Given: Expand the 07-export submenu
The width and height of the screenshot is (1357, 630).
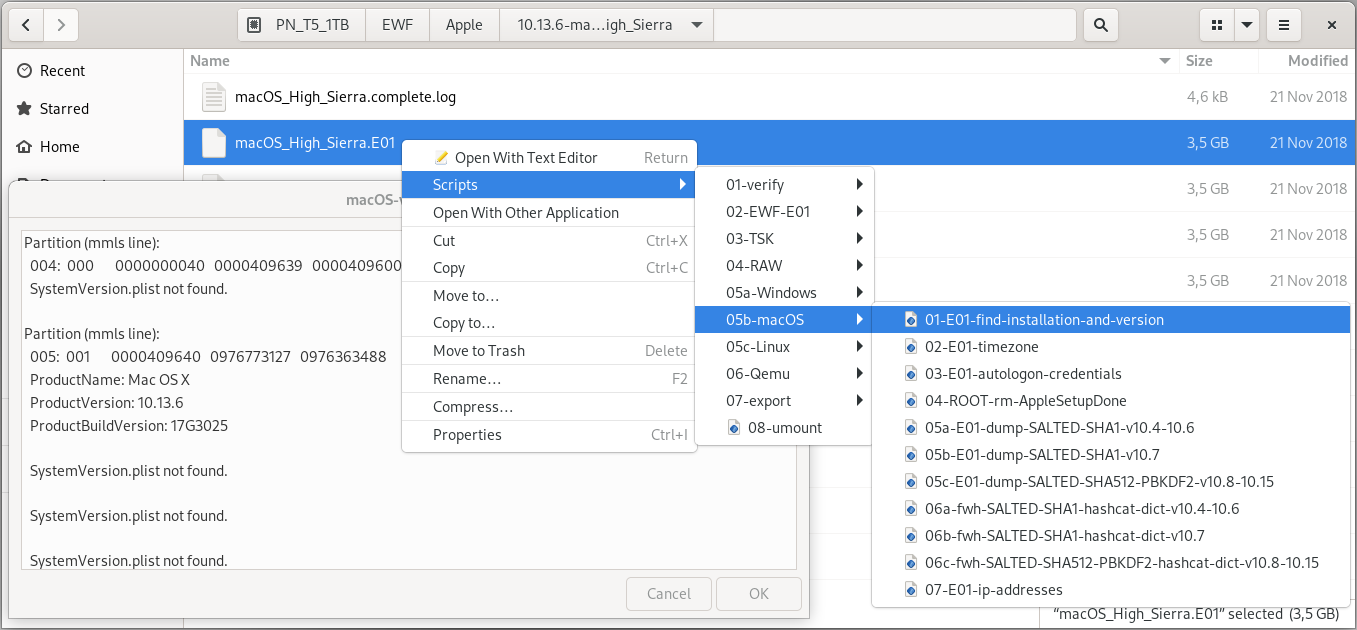Looking at the screenshot, I should (x=785, y=401).
